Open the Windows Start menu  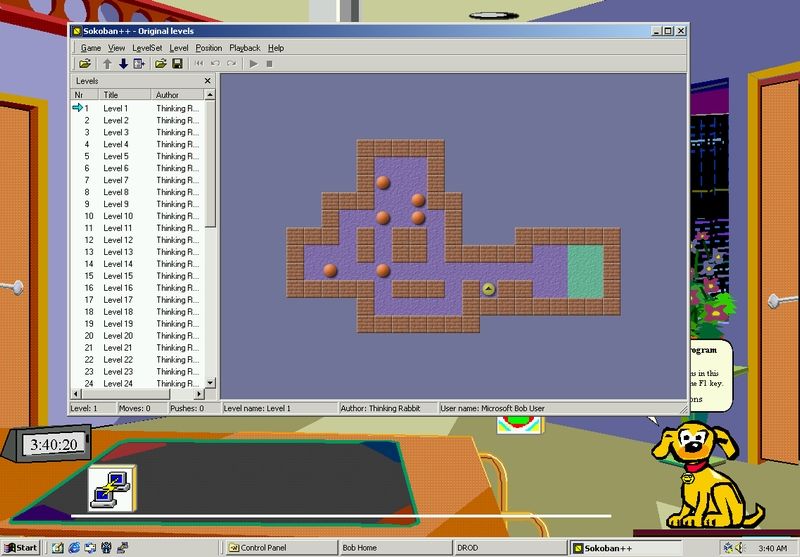pyautogui.click(x=20, y=548)
